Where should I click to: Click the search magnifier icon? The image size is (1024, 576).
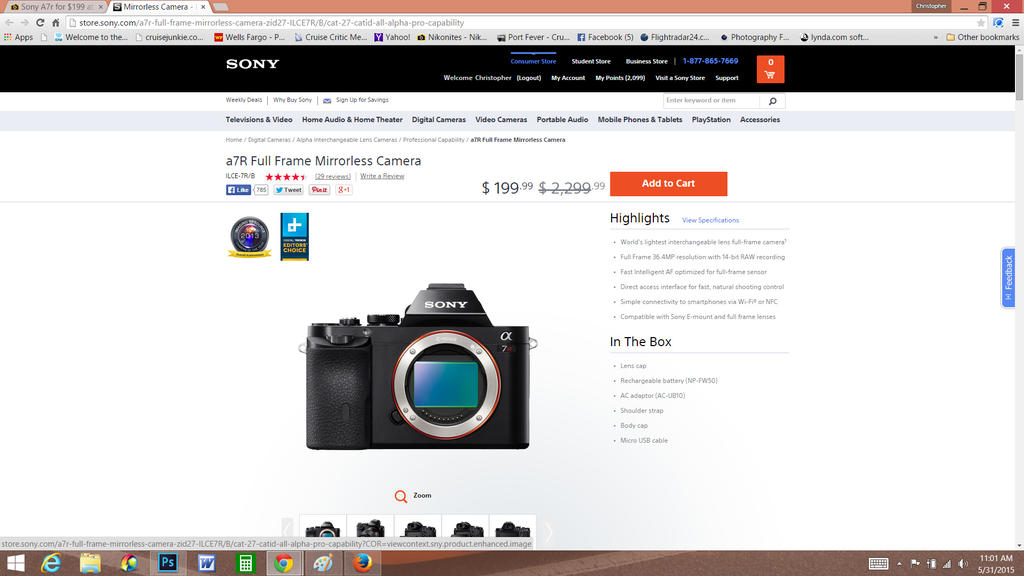[772, 101]
